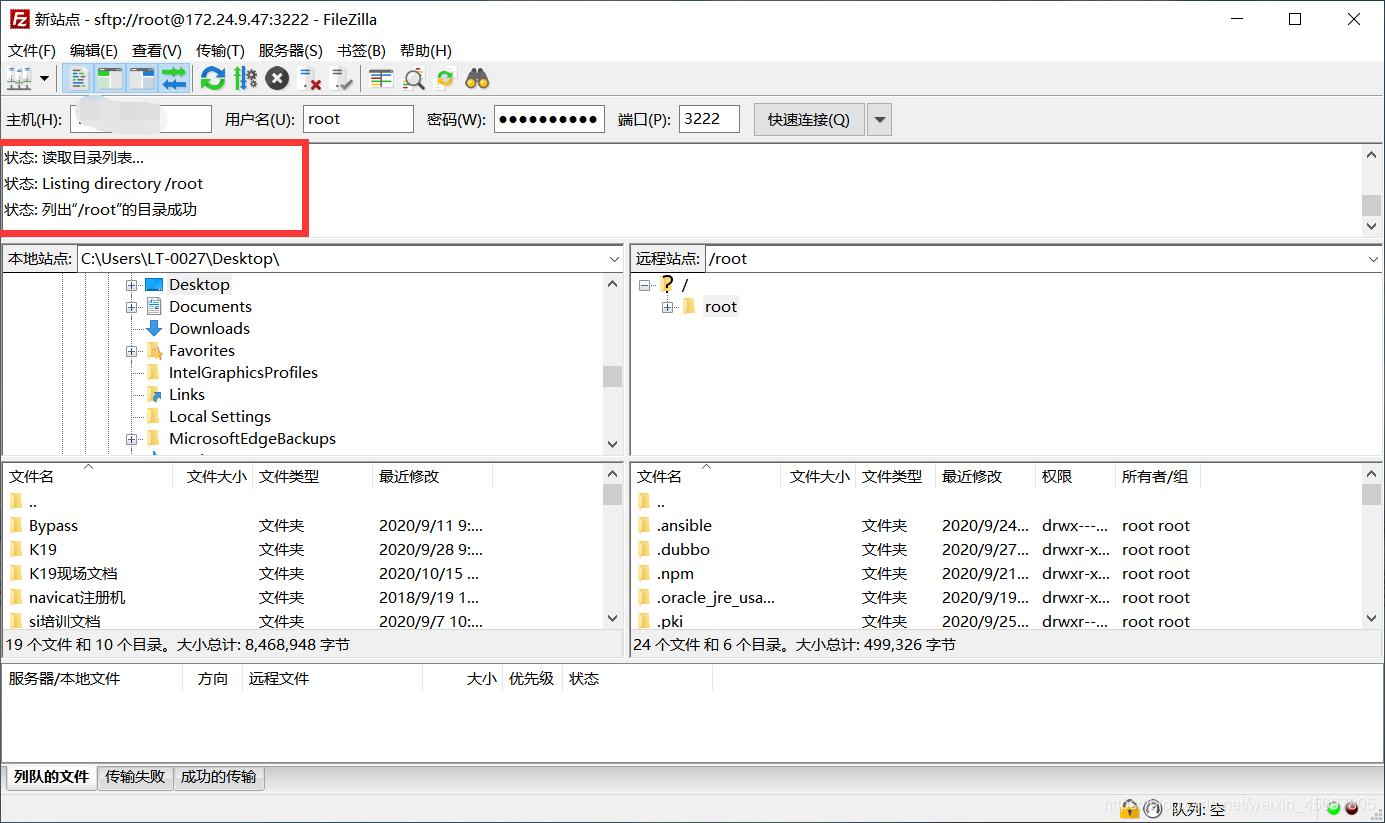Open the local site path dropdown

point(614,259)
